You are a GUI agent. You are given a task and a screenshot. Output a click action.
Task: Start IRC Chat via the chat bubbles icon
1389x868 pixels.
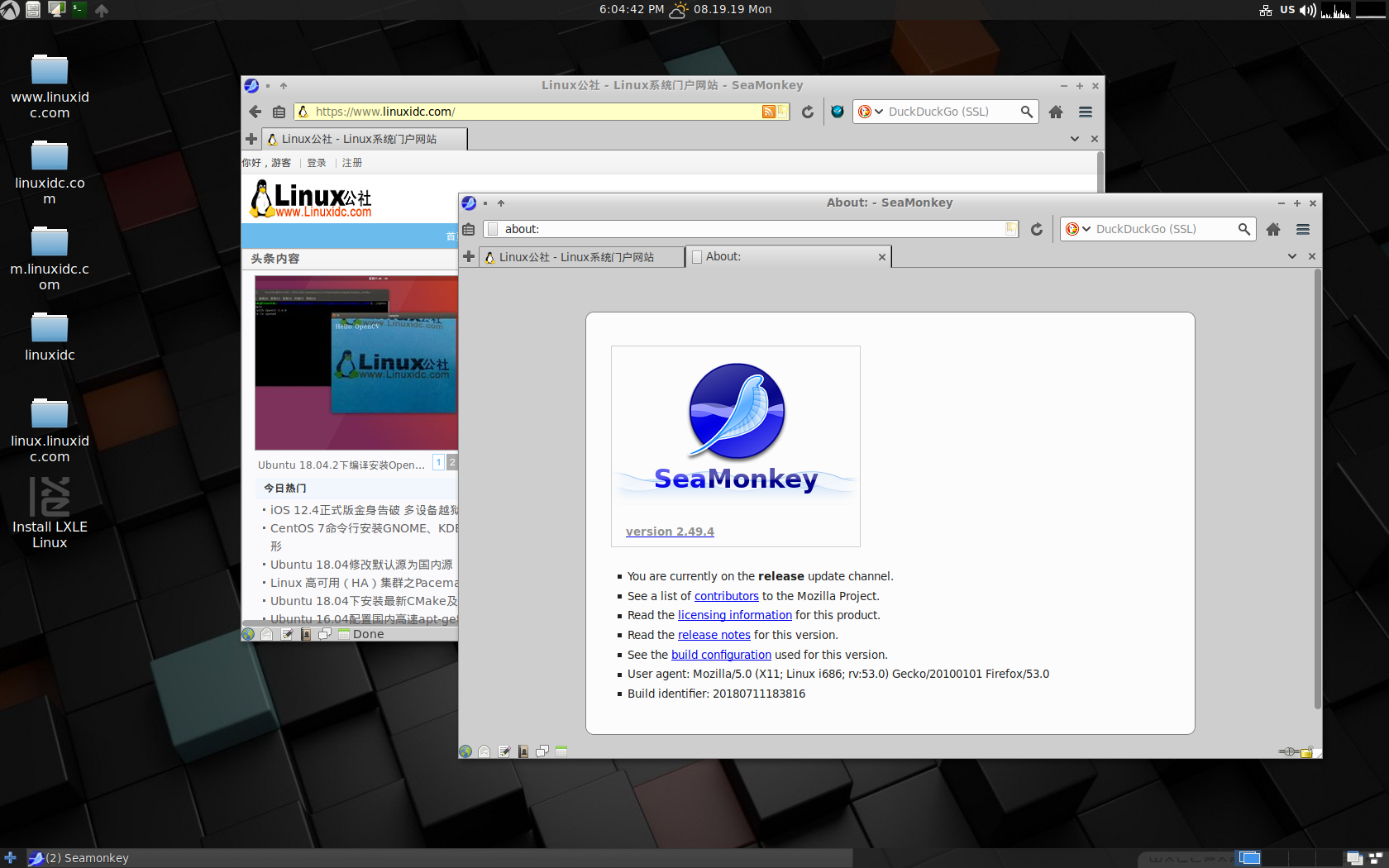pyautogui.click(x=543, y=751)
